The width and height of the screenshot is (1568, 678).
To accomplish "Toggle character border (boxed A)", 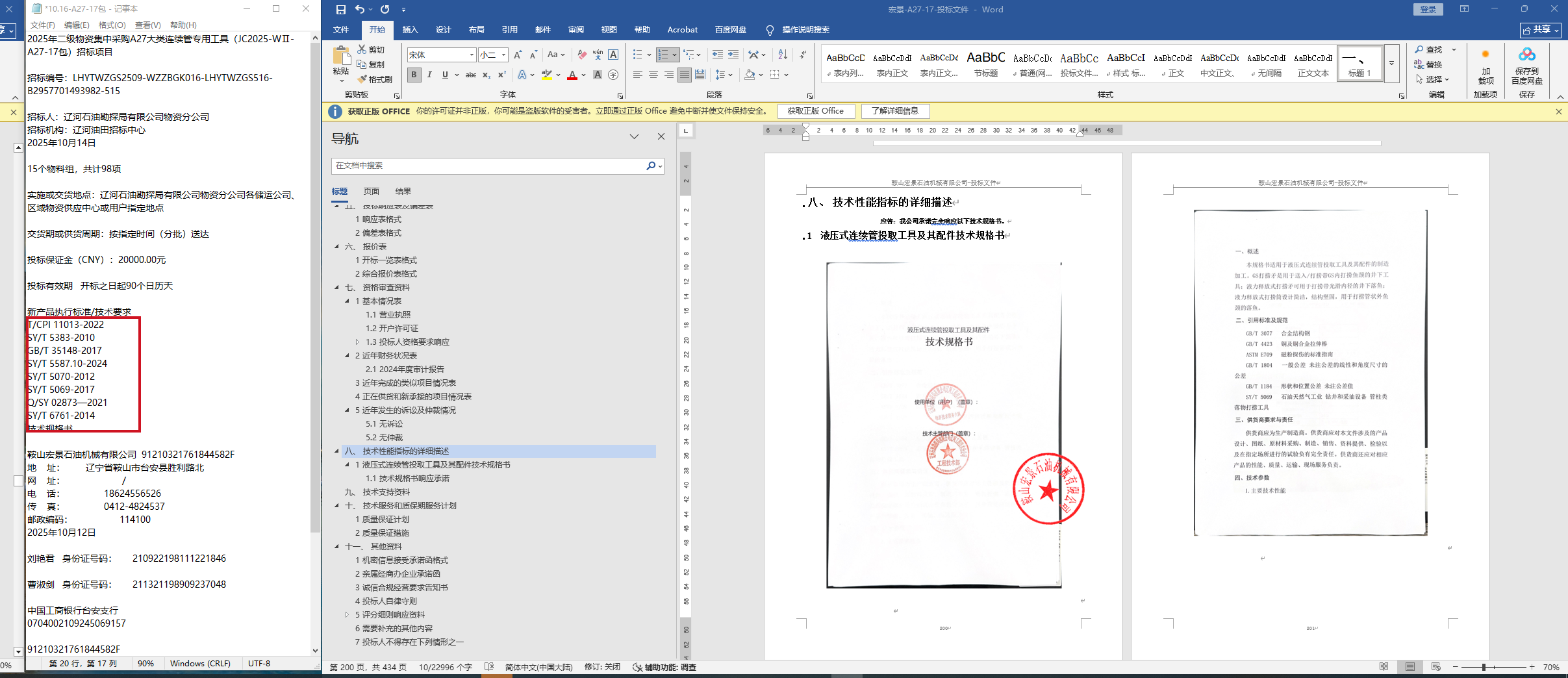I will coord(613,55).
